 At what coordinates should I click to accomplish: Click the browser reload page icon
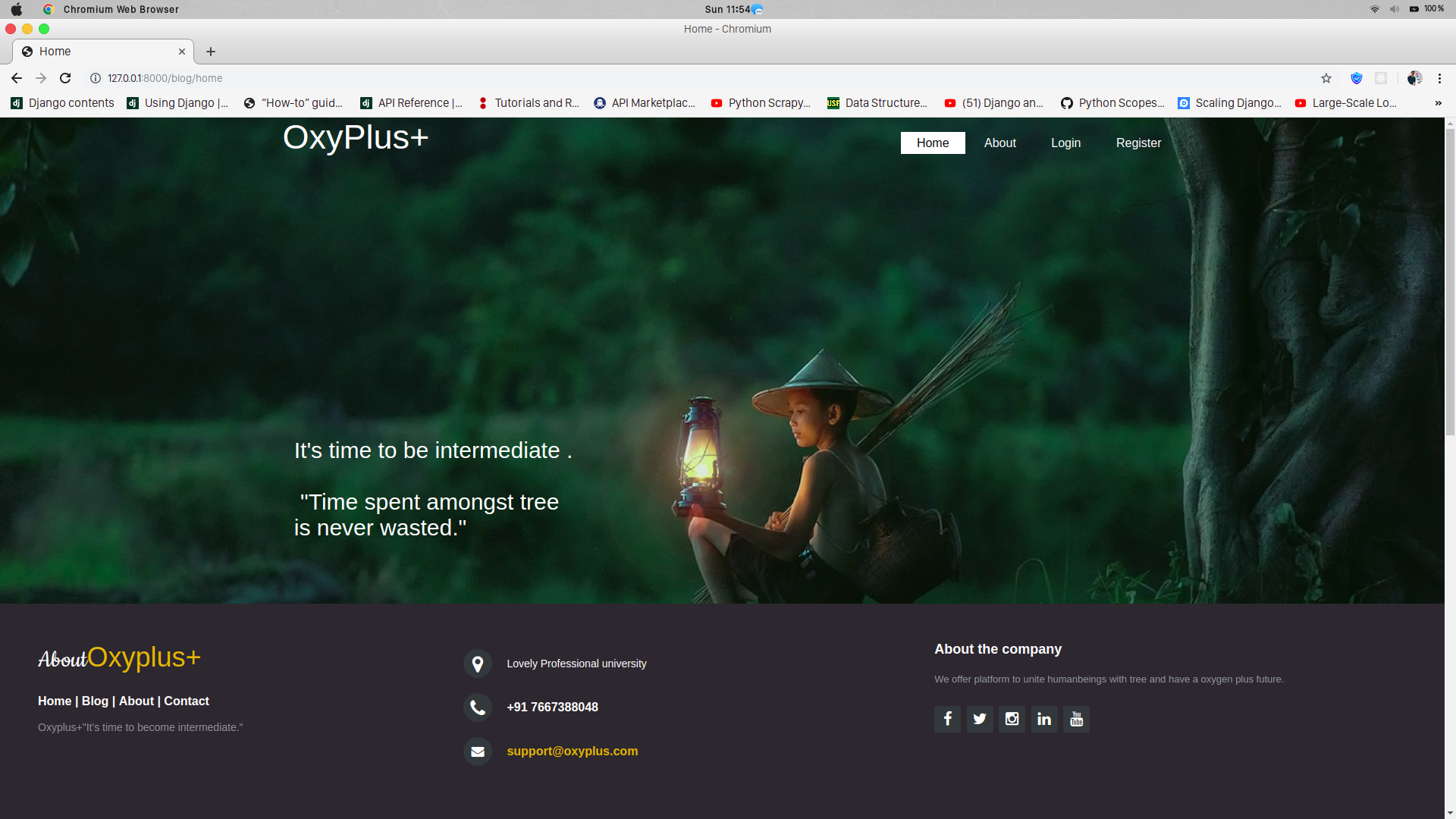(65, 78)
